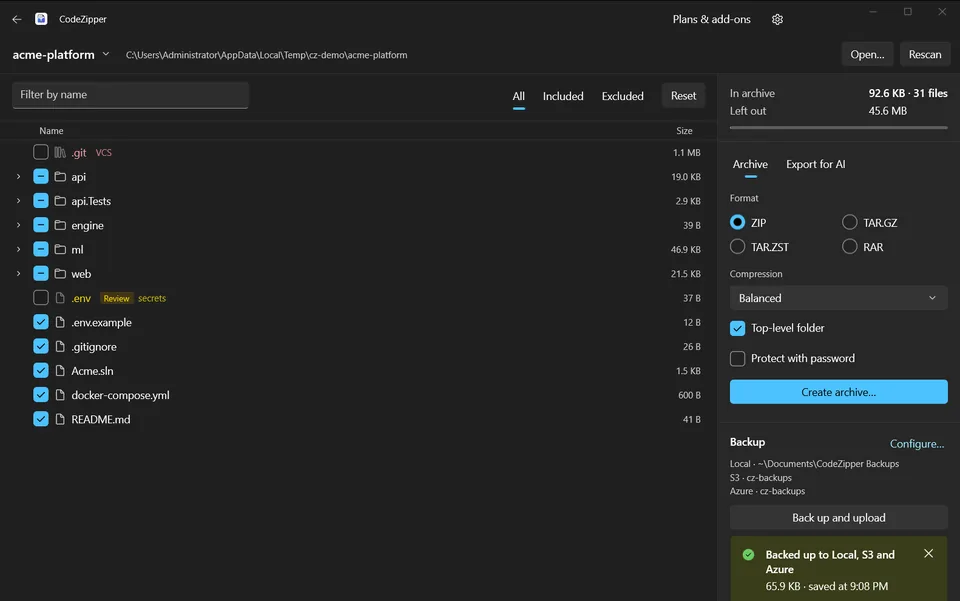Sort by the Size column header
The width and height of the screenshot is (960, 601).
click(684, 130)
